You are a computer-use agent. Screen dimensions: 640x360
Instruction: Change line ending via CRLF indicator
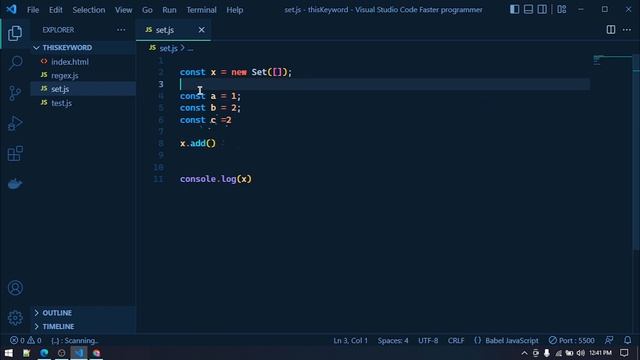(x=456, y=340)
